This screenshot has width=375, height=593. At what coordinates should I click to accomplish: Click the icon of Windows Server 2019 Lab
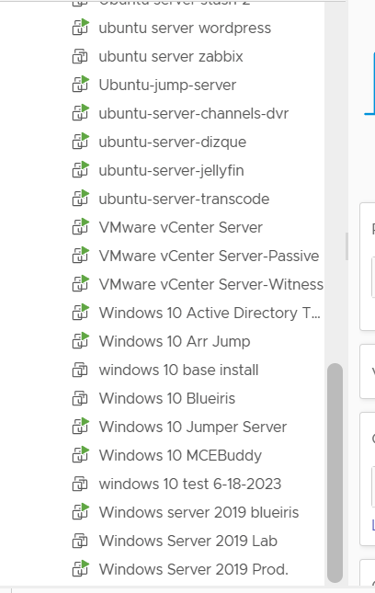(x=80, y=541)
